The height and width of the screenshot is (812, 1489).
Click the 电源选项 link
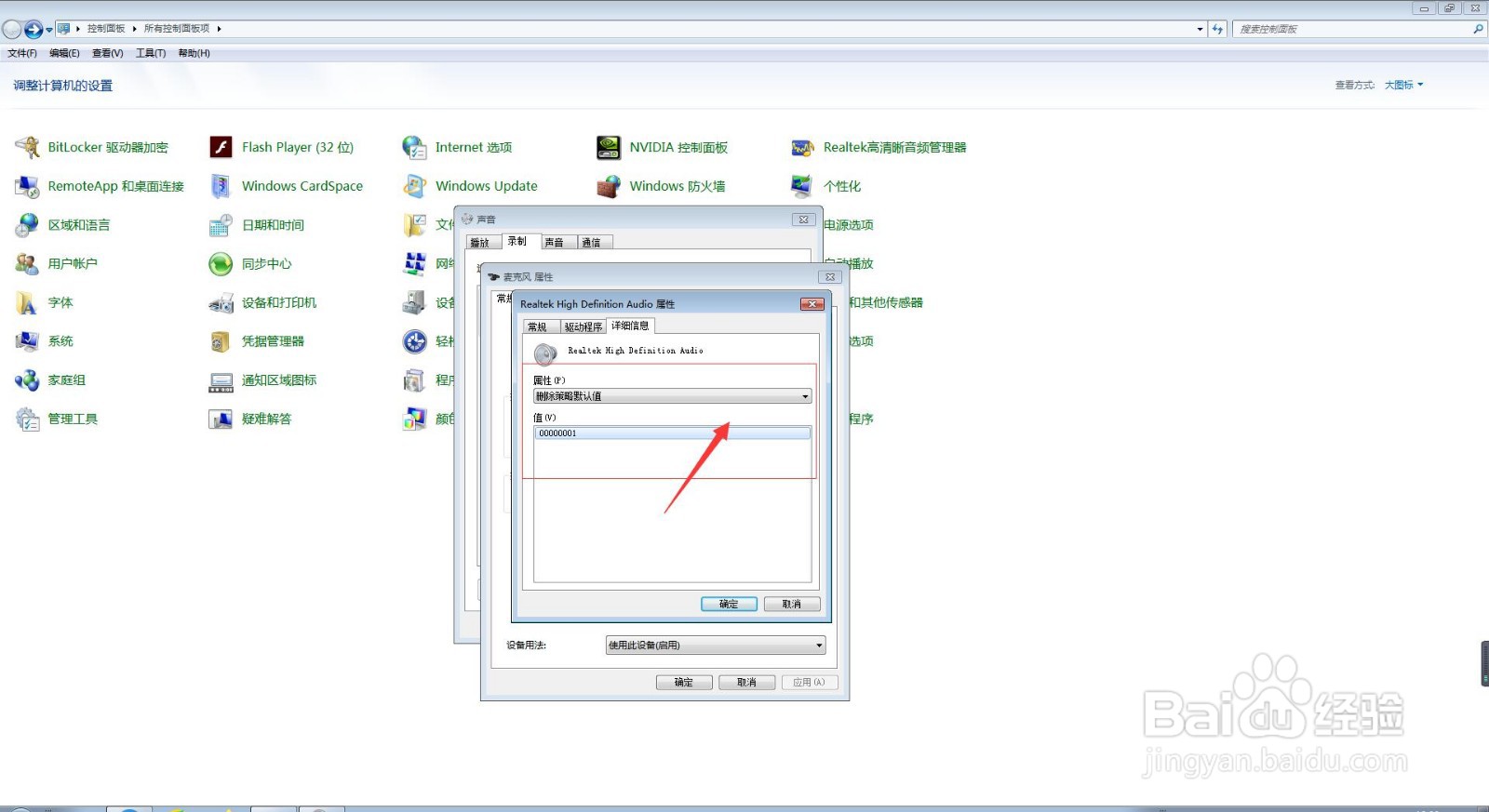849,225
